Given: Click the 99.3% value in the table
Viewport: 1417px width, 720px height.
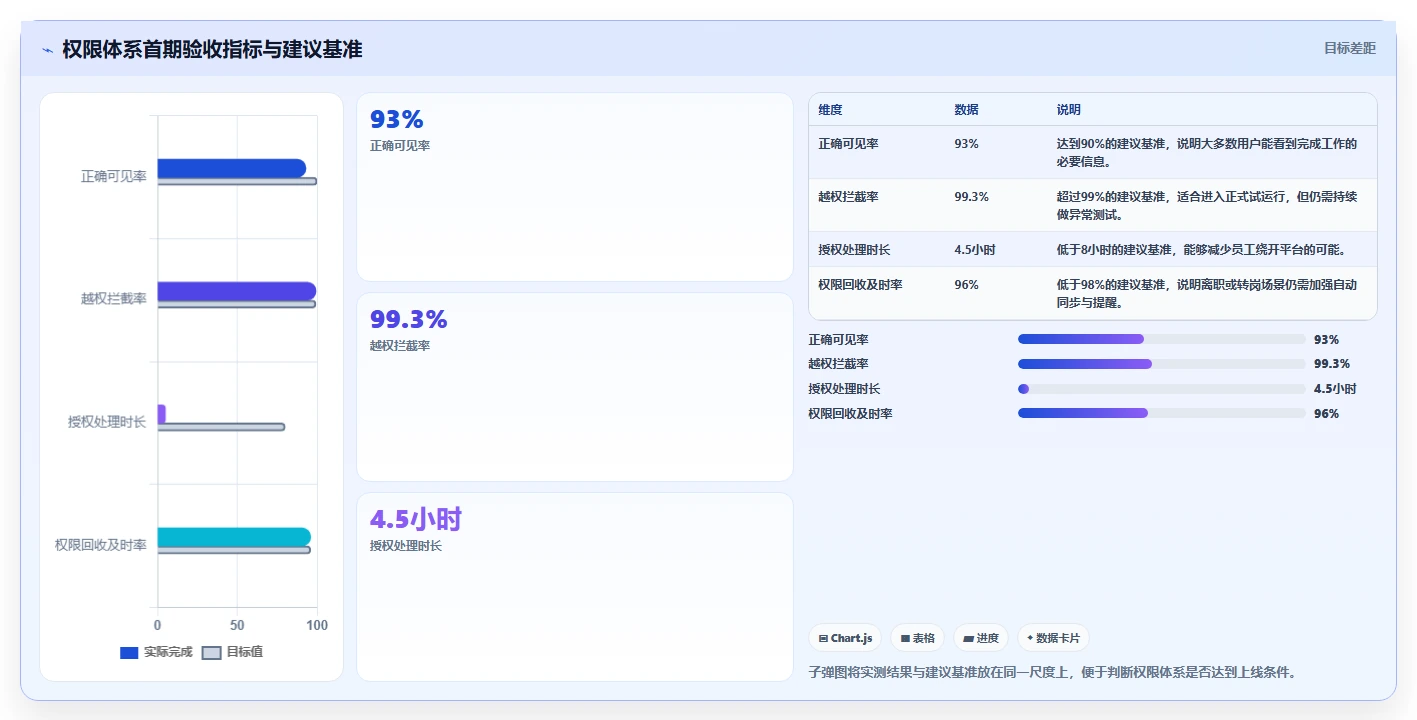Looking at the screenshot, I should pos(971,197).
